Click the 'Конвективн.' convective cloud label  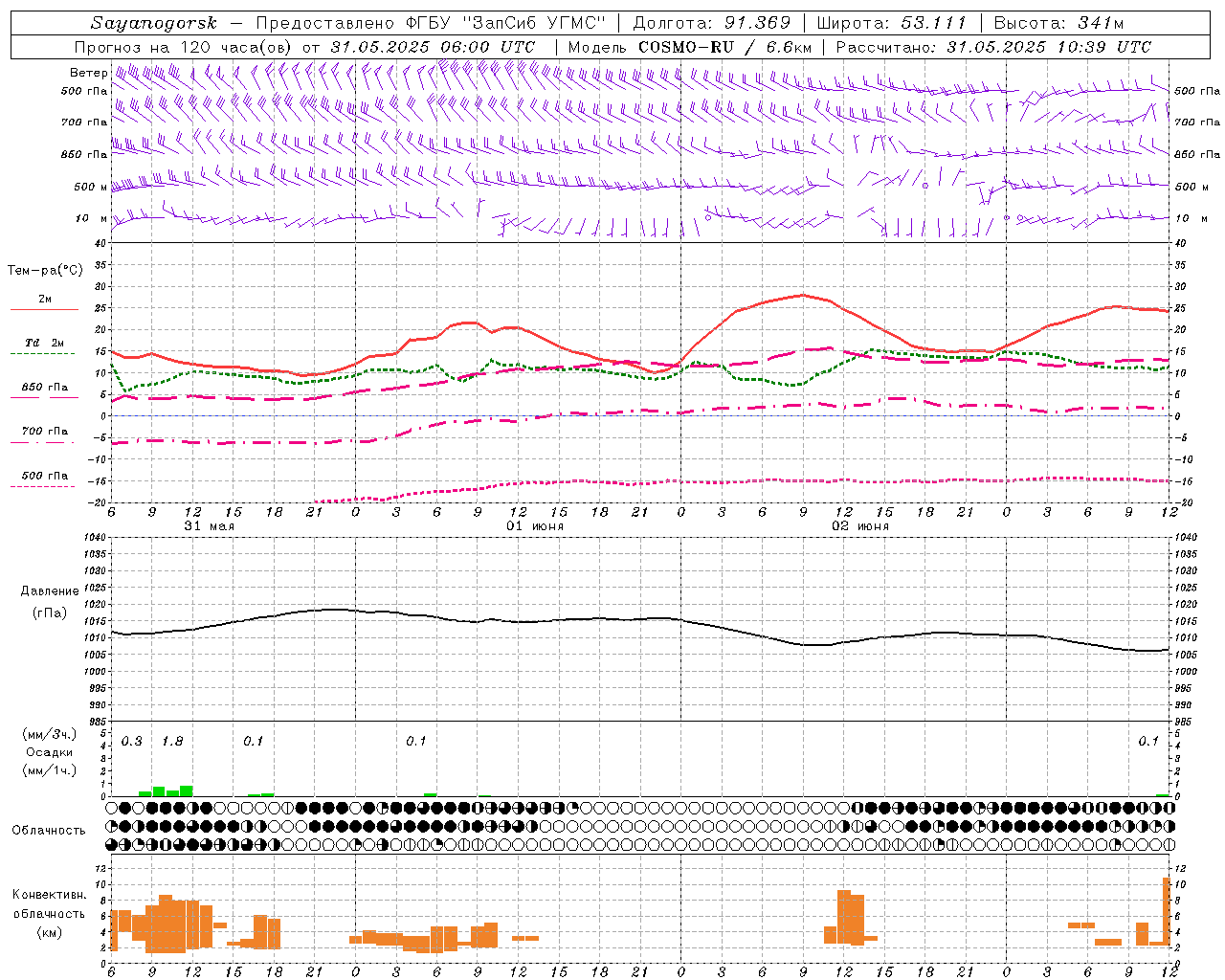click(49, 895)
